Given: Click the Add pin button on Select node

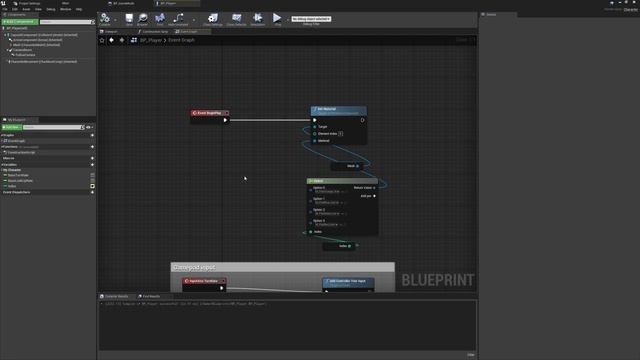Looking at the screenshot, I should [368, 196].
